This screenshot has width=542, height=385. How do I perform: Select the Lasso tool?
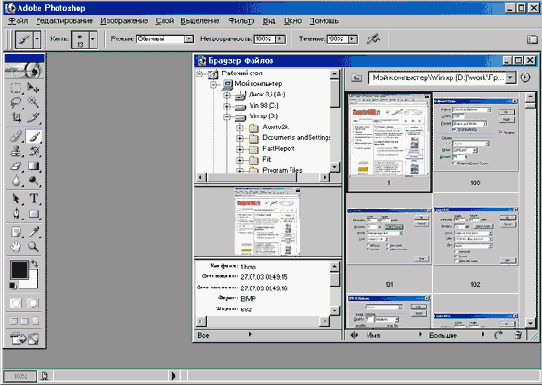pyautogui.click(x=16, y=102)
